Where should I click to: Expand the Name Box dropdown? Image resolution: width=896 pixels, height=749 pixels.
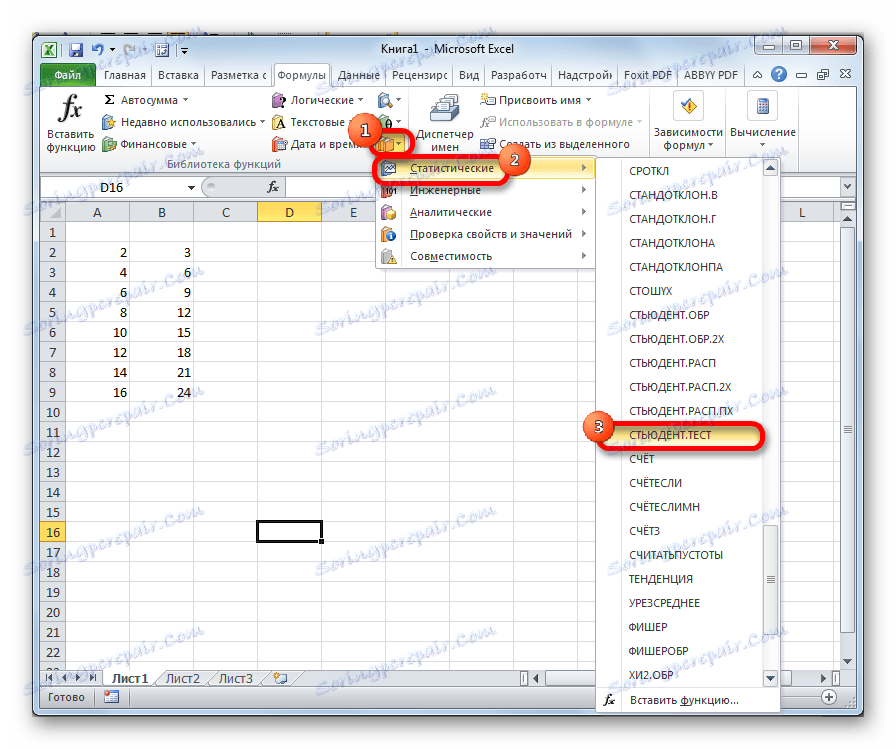pyautogui.click(x=191, y=188)
